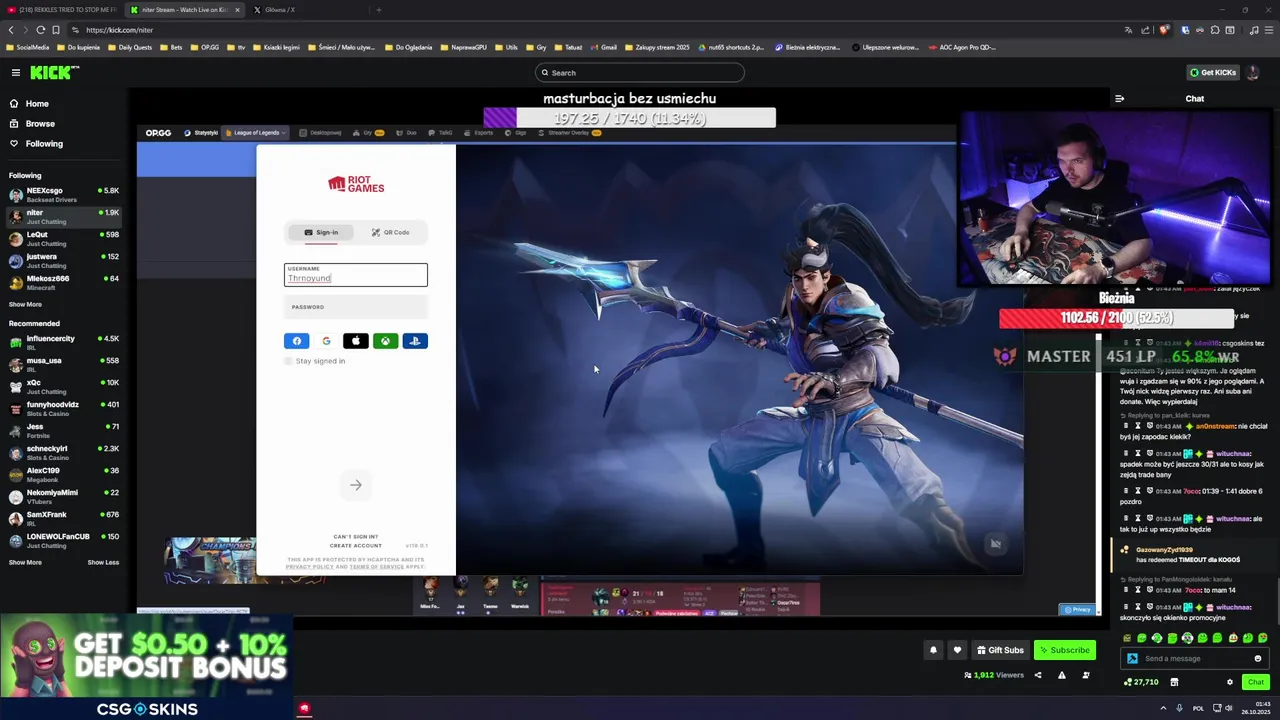This screenshot has width=1280, height=720.
Task: Click the Kick search box
Action: point(640,72)
